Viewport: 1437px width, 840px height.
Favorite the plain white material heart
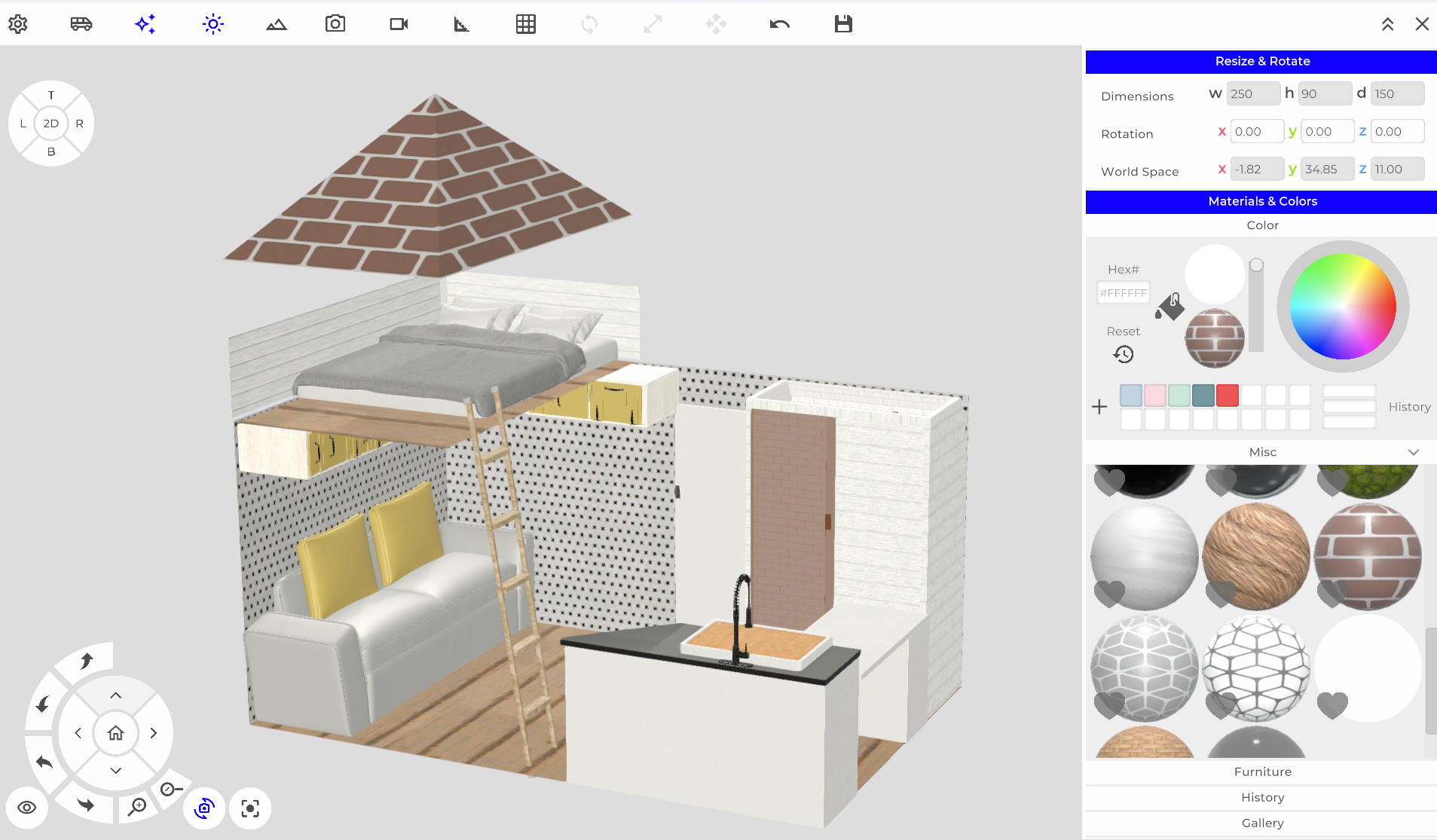(x=1332, y=704)
